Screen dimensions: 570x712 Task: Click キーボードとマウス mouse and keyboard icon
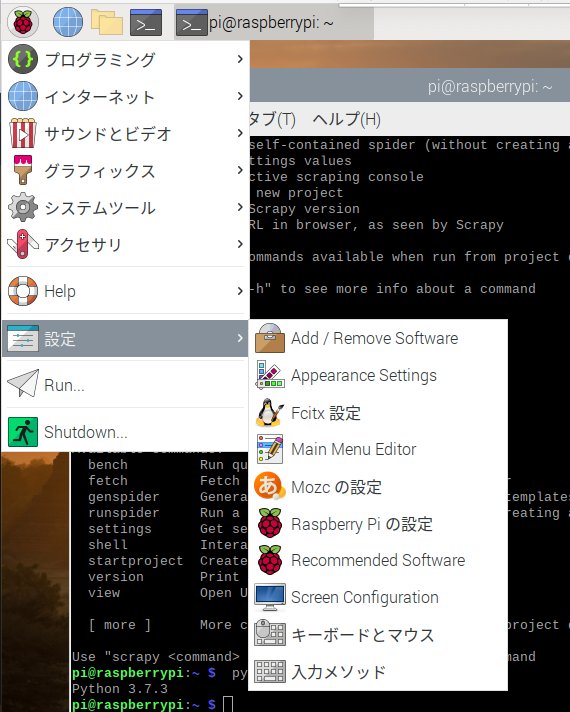[x=270, y=634]
